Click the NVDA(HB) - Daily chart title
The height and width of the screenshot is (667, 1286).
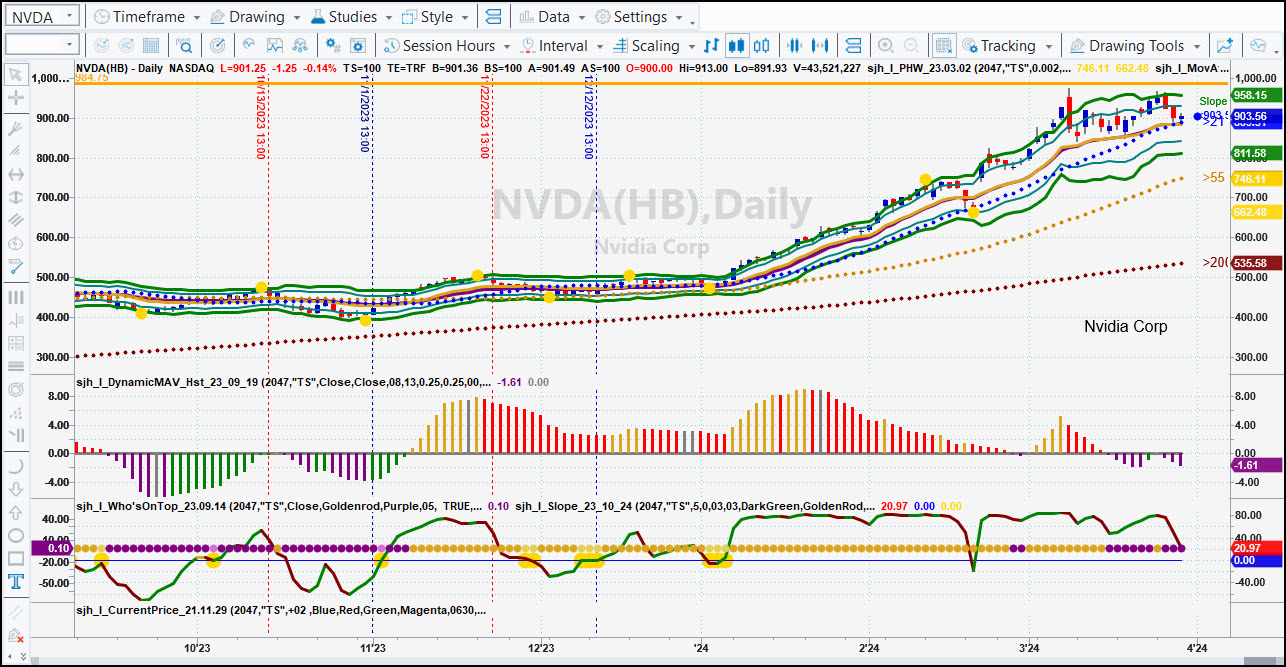click(x=118, y=68)
